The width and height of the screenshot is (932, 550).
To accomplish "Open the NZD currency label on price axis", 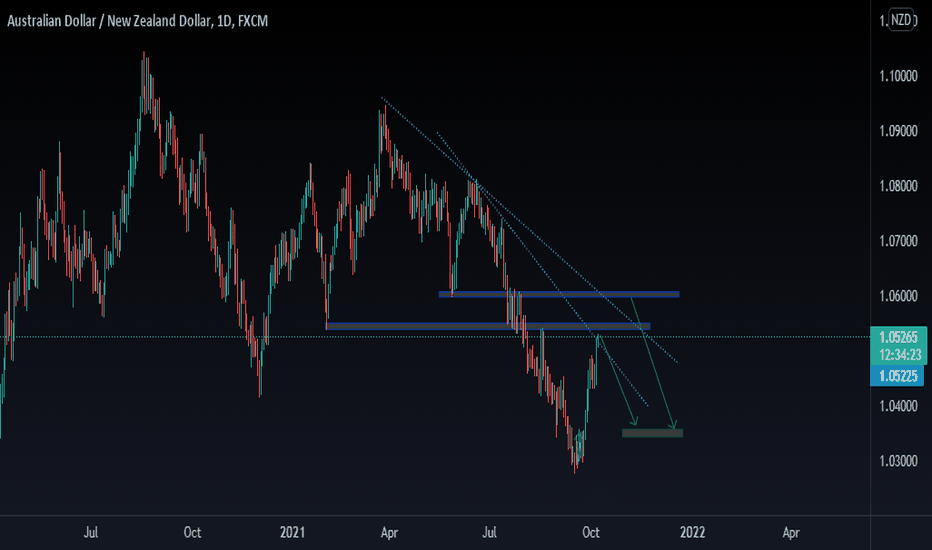I will 900,20.
